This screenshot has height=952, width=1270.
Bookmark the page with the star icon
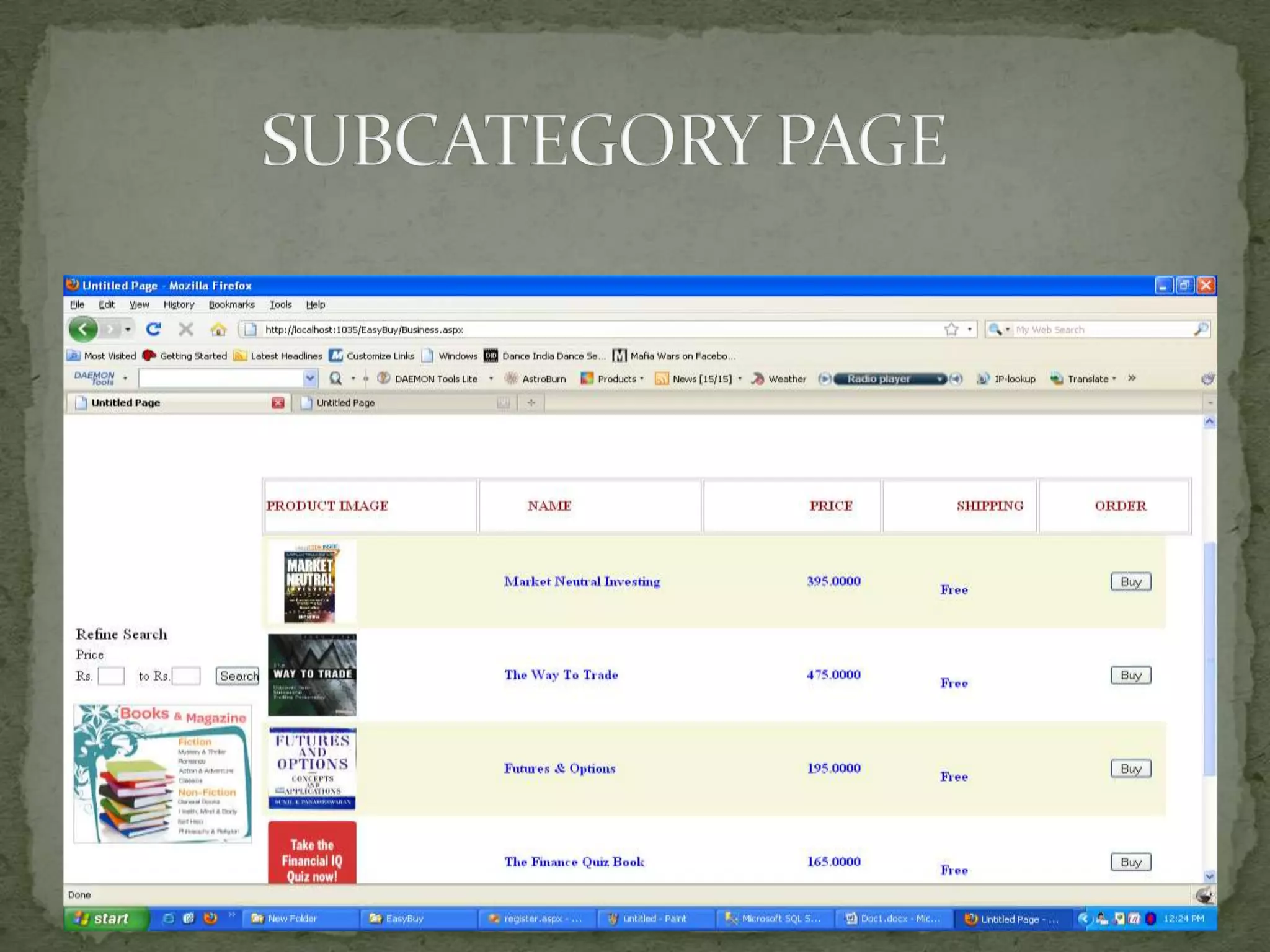(951, 329)
